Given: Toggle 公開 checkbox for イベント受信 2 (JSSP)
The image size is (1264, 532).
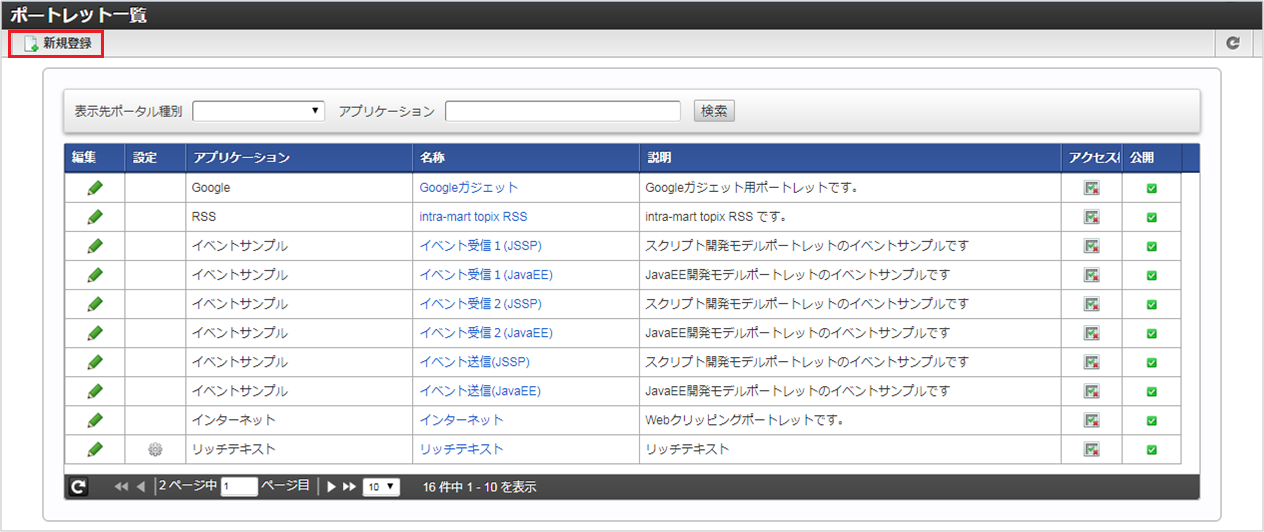Looking at the screenshot, I should point(1151,304).
